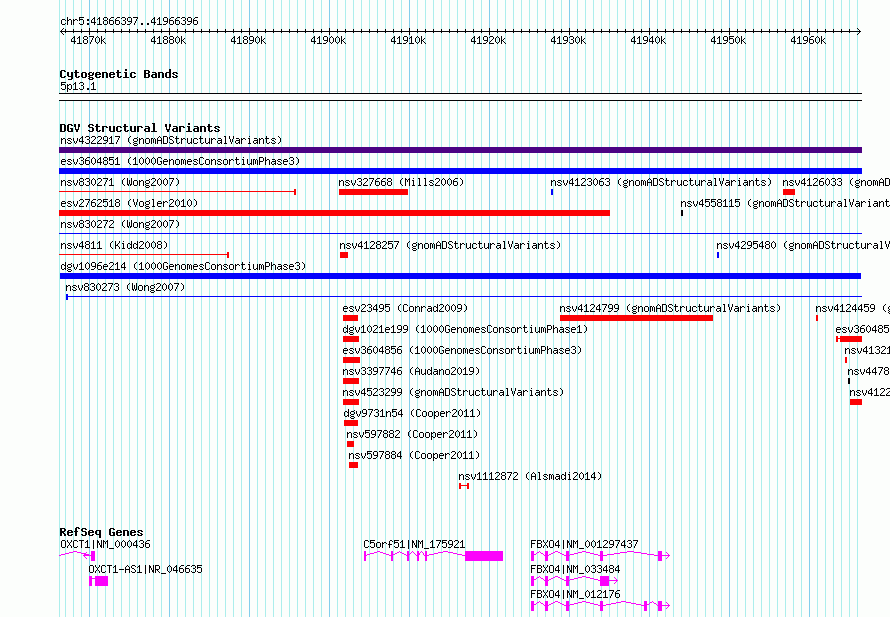Click the RefSeq Genes track title
890x617 pixels.
pos(101,532)
